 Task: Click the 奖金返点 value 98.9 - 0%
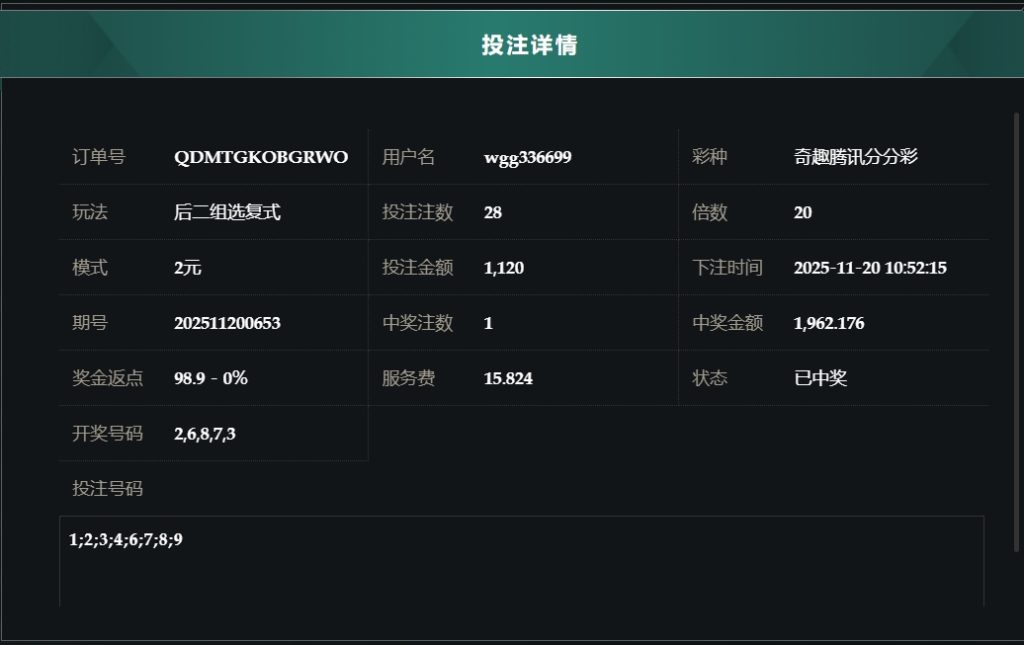coord(210,378)
